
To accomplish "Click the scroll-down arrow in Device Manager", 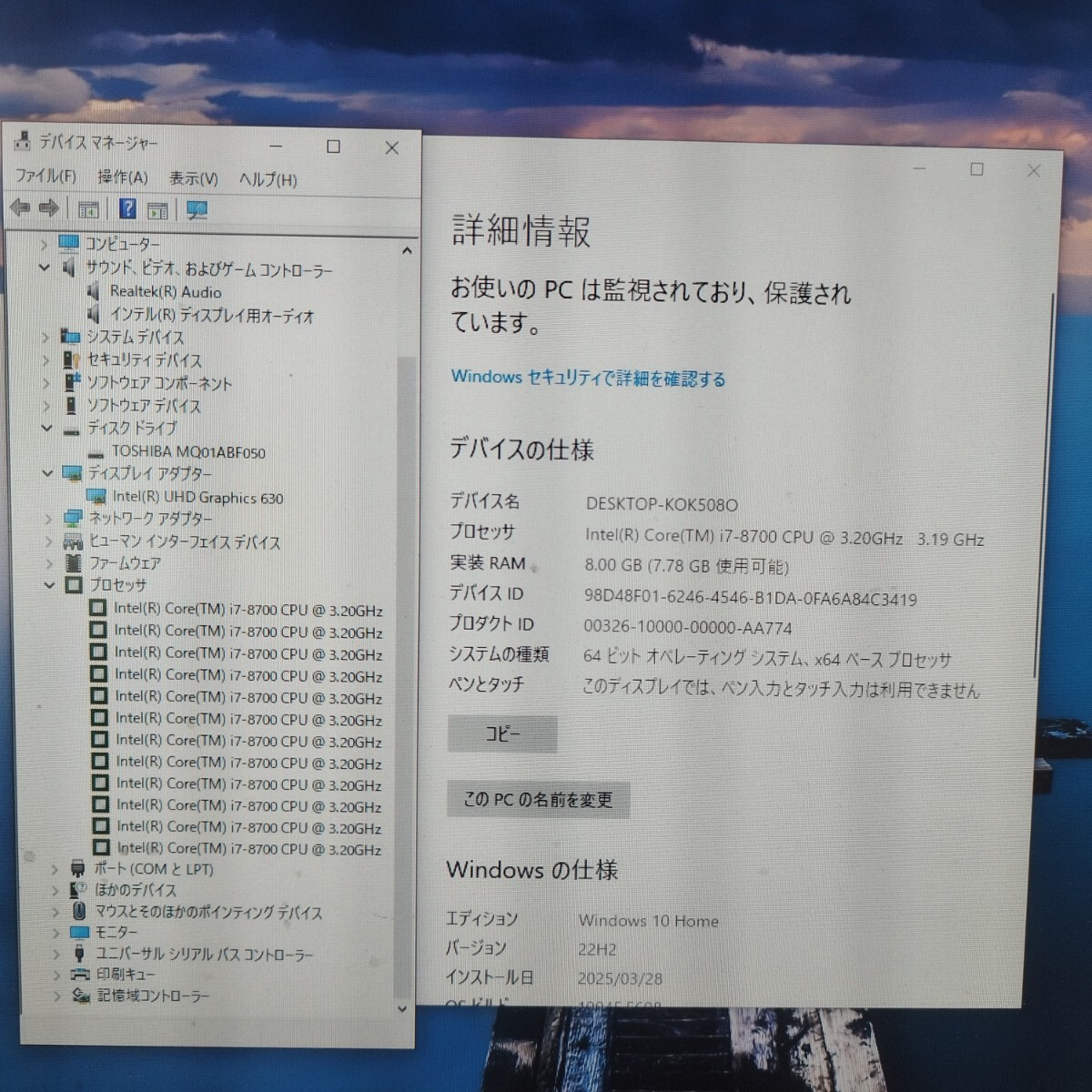I will 402,1008.
